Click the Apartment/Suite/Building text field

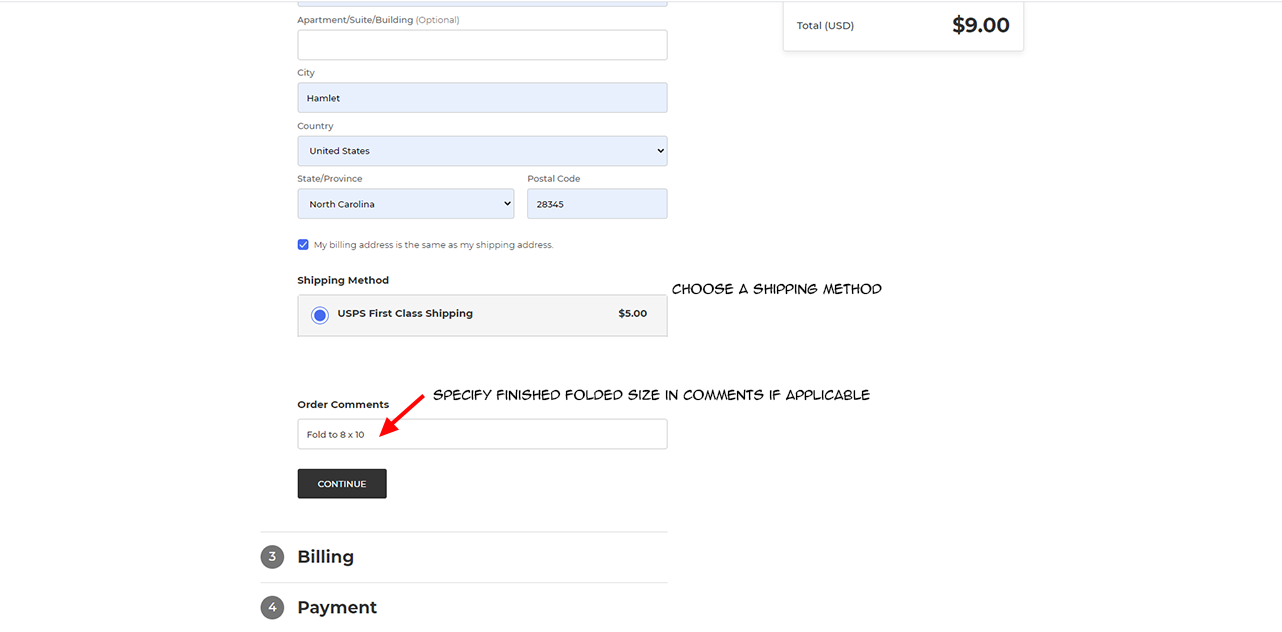(482, 45)
